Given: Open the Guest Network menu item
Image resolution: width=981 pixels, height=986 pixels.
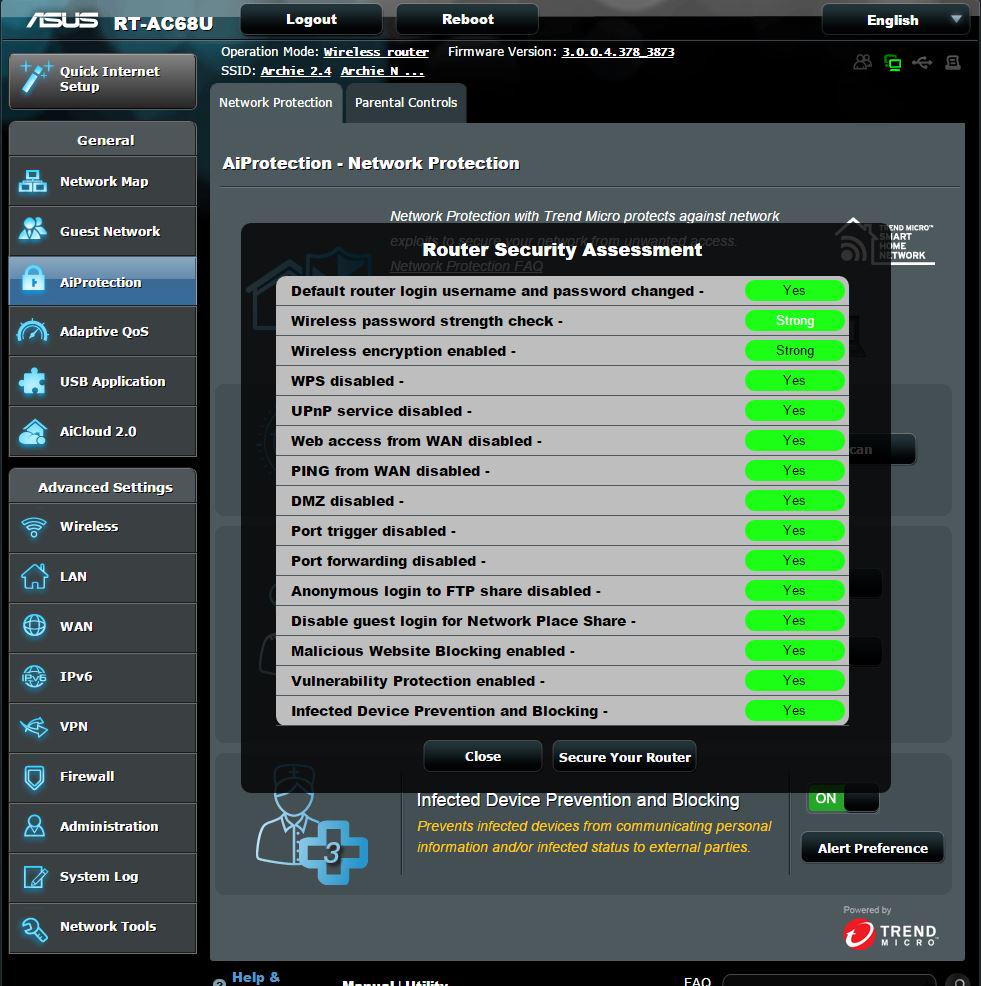Looking at the screenshot, I should tap(103, 231).
